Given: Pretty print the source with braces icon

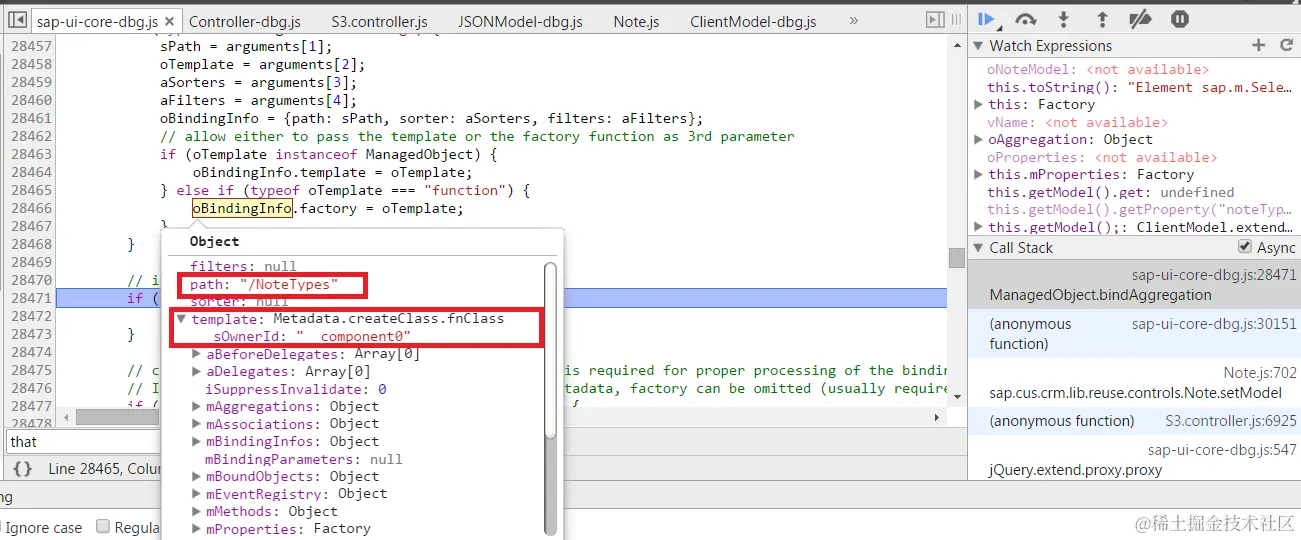Looking at the screenshot, I should 22,468.
